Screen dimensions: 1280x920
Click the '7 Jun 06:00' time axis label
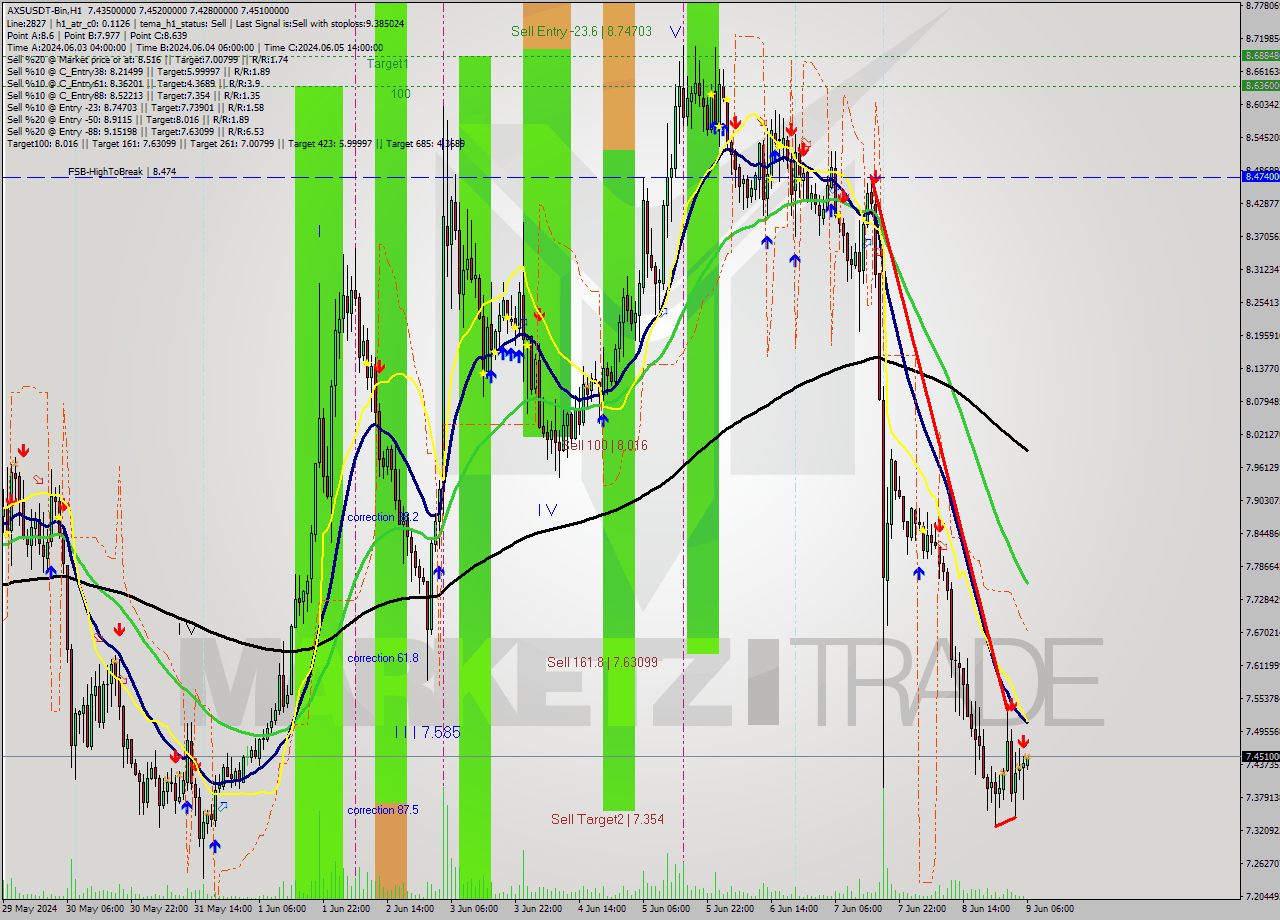click(858, 909)
